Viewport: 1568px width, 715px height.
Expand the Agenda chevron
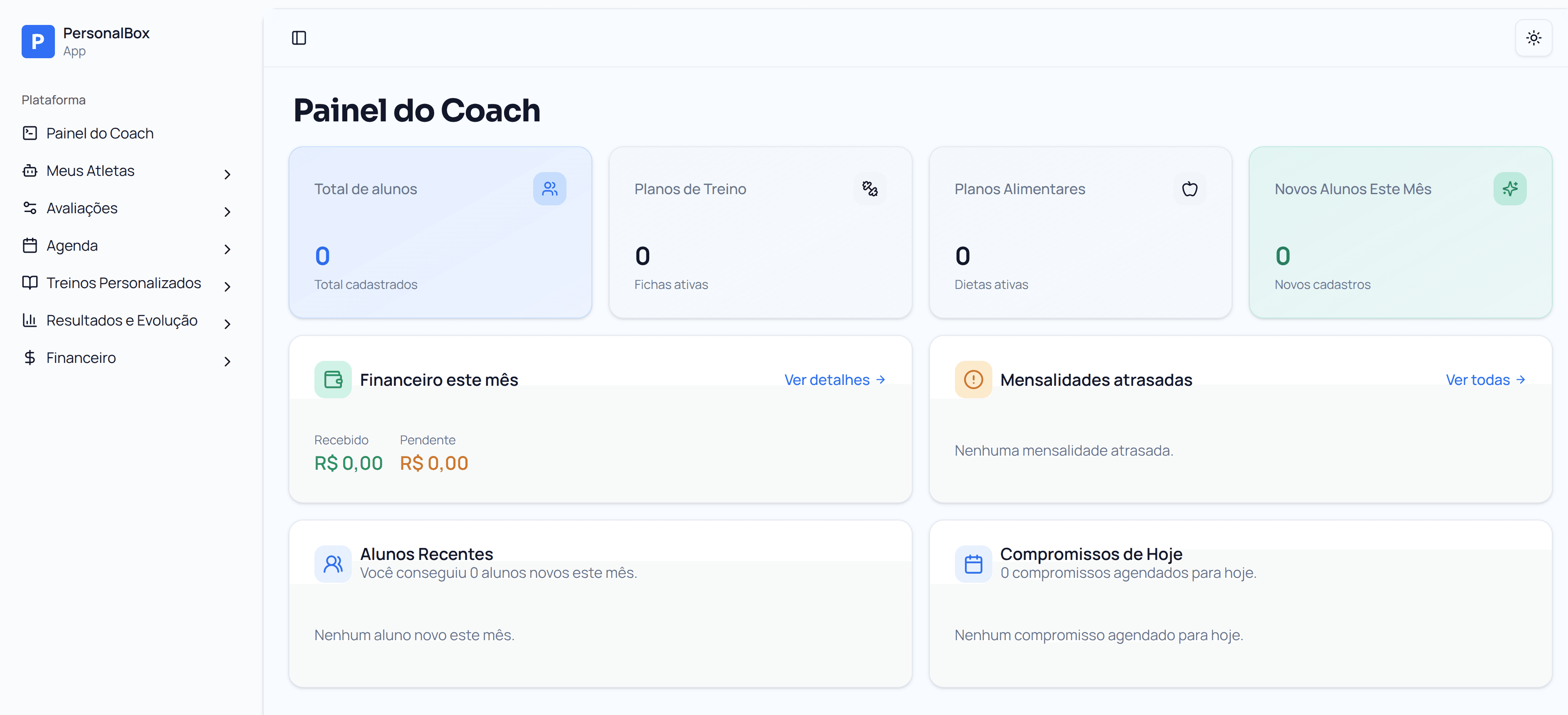pyautogui.click(x=227, y=249)
